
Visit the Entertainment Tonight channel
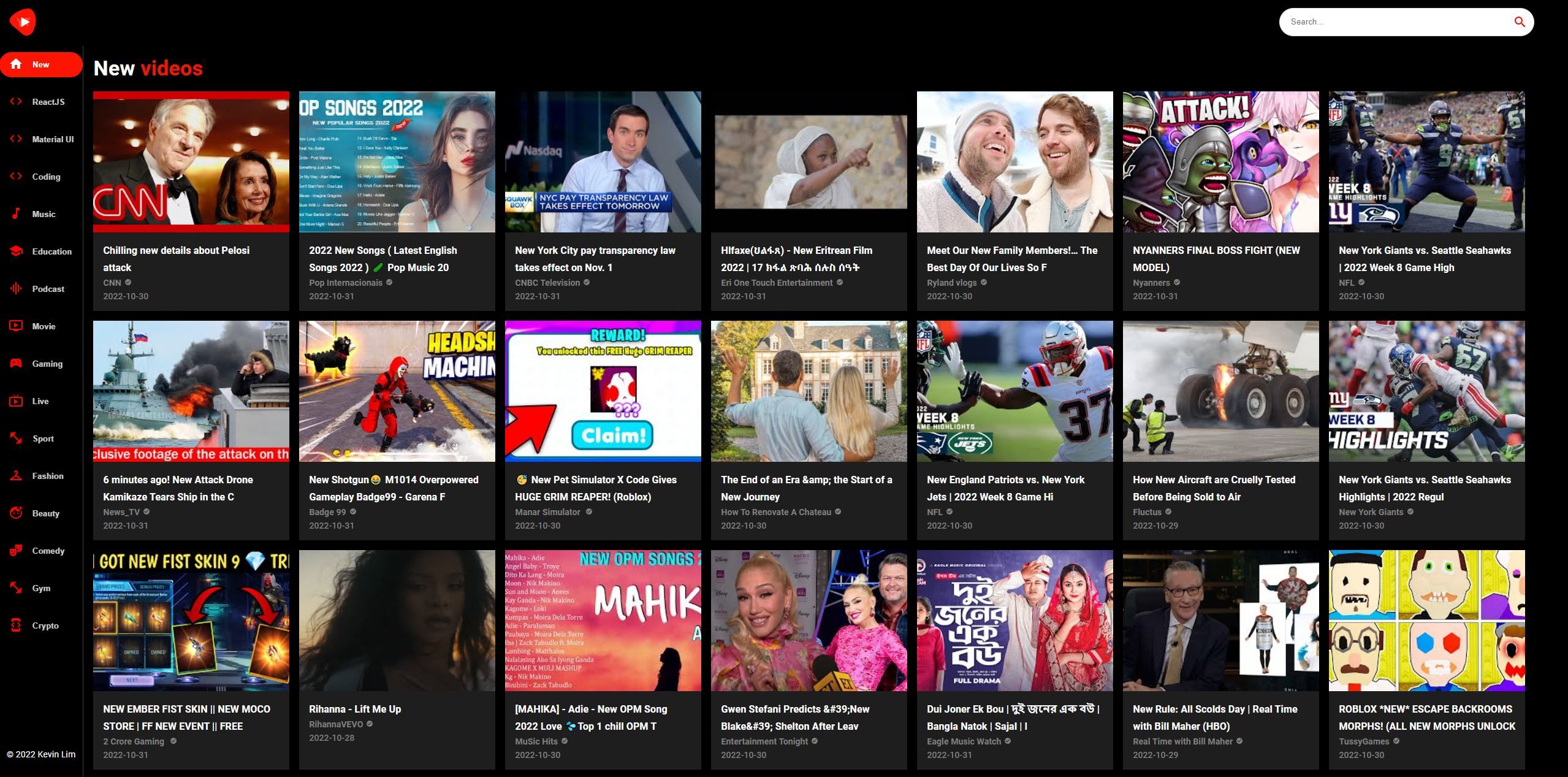pos(764,741)
